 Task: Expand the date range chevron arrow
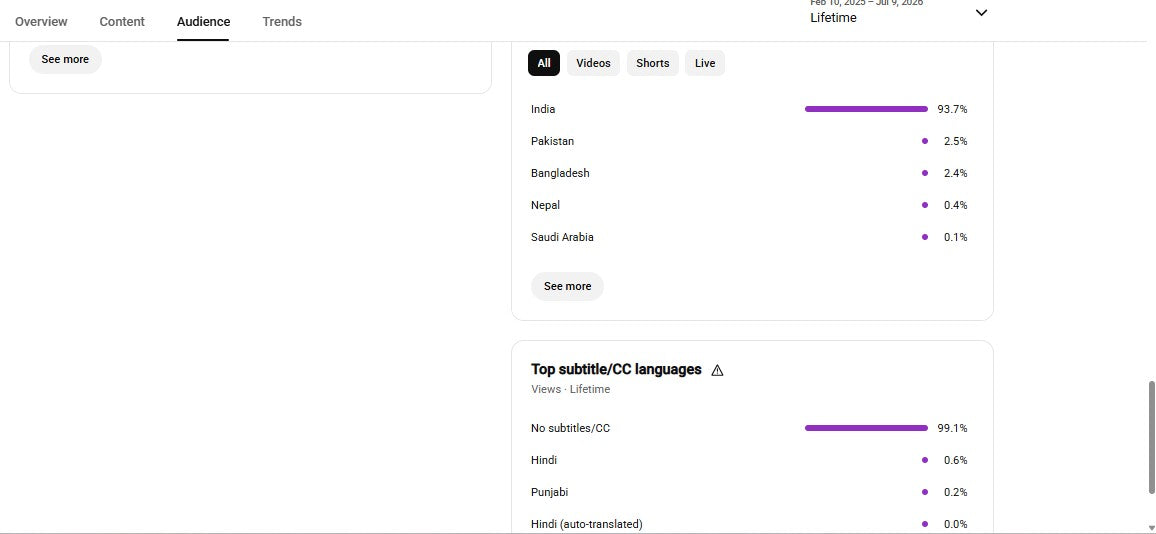tap(981, 13)
